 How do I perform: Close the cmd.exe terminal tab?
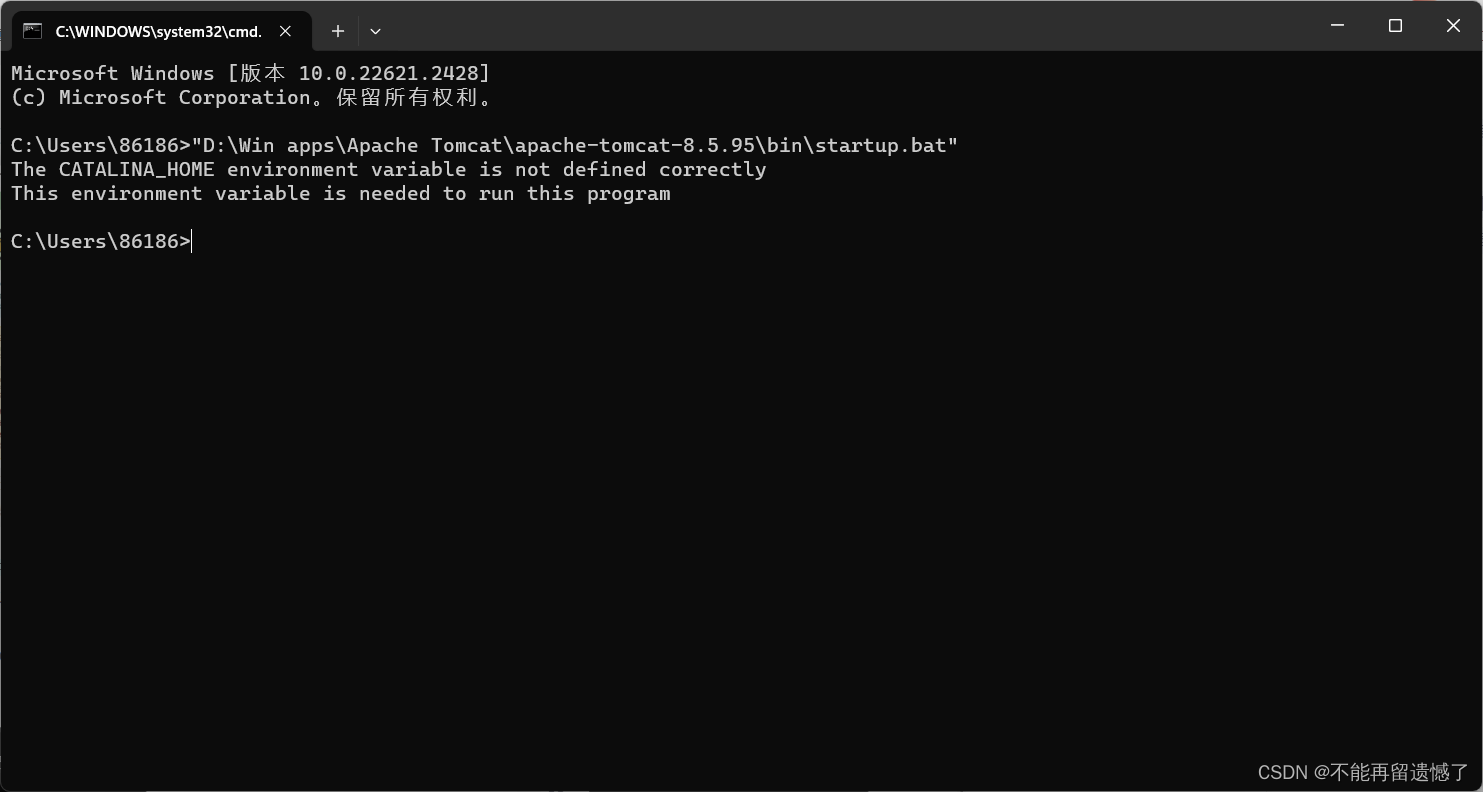tap(286, 31)
